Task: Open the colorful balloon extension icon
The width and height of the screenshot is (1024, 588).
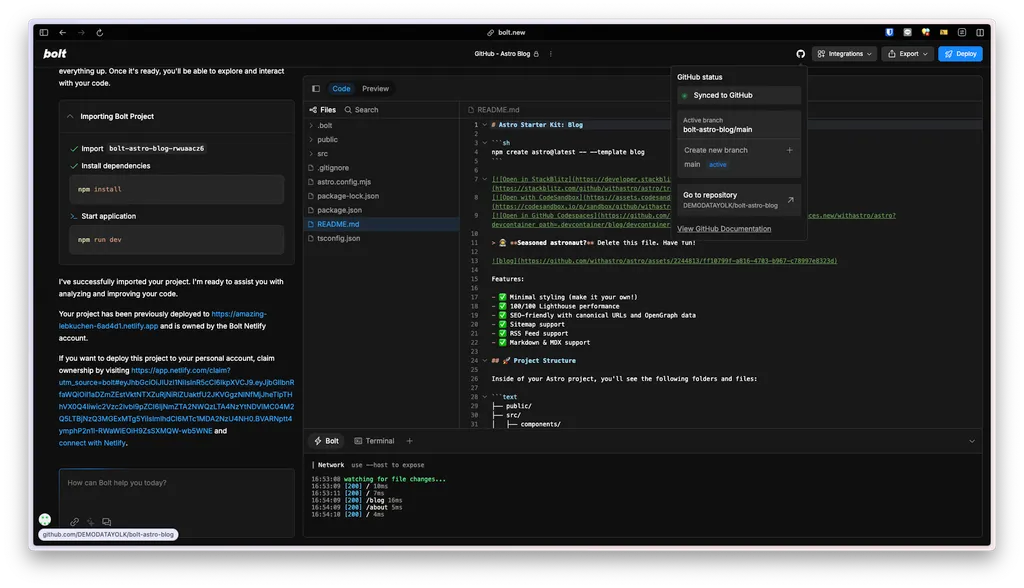Action: click(925, 32)
